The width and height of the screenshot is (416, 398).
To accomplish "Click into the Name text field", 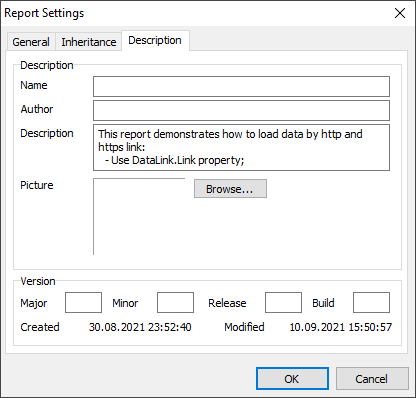I will point(241,87).
